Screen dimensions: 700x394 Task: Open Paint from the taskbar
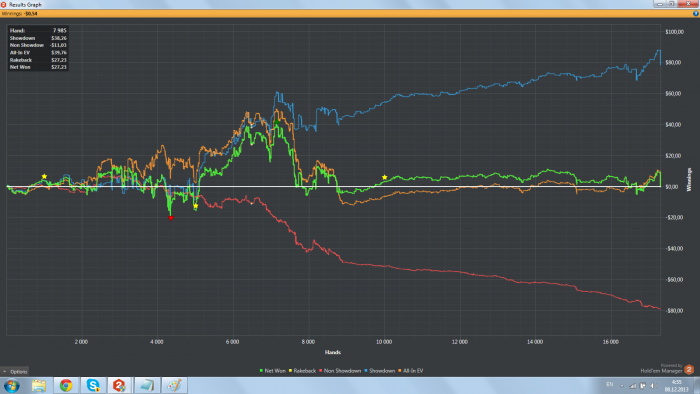pos(174,386)
